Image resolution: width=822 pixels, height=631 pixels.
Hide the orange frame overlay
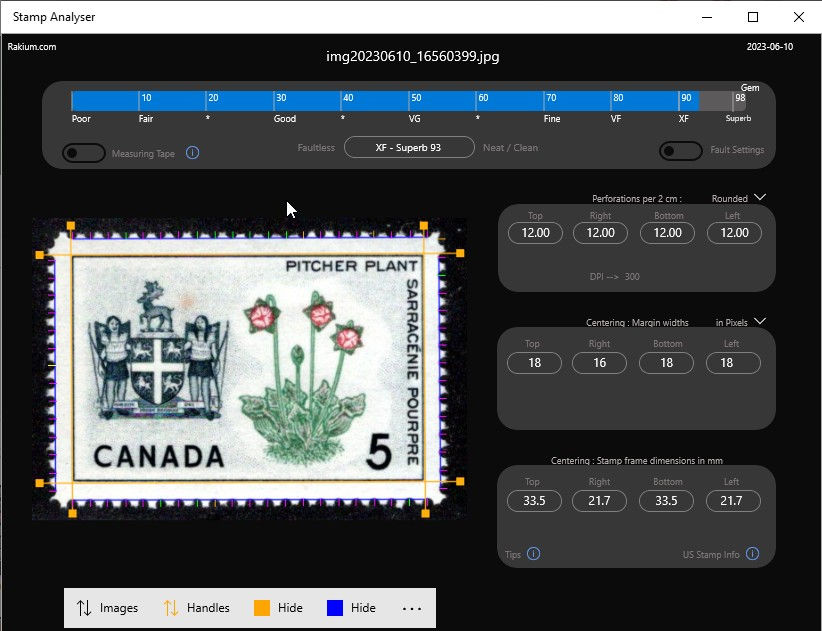[278, 608]
